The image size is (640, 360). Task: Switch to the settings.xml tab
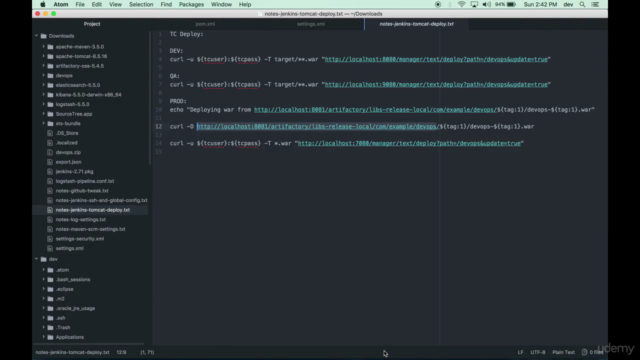(311, 24)
